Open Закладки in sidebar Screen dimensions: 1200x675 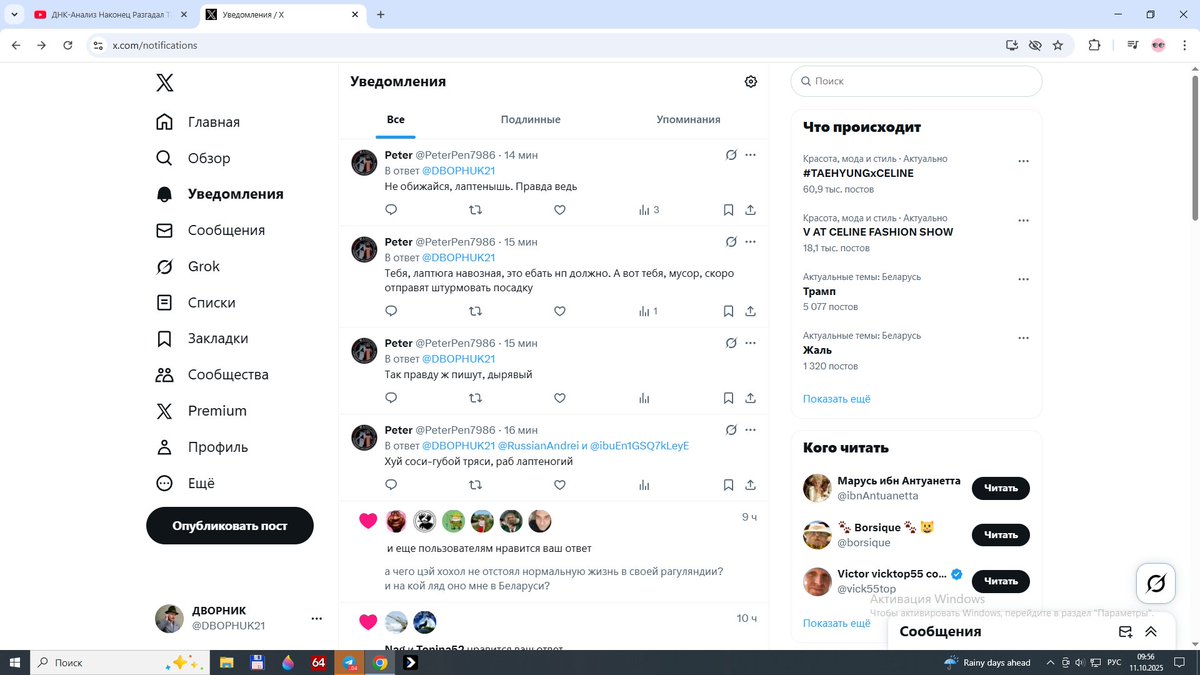pos(203,338)
